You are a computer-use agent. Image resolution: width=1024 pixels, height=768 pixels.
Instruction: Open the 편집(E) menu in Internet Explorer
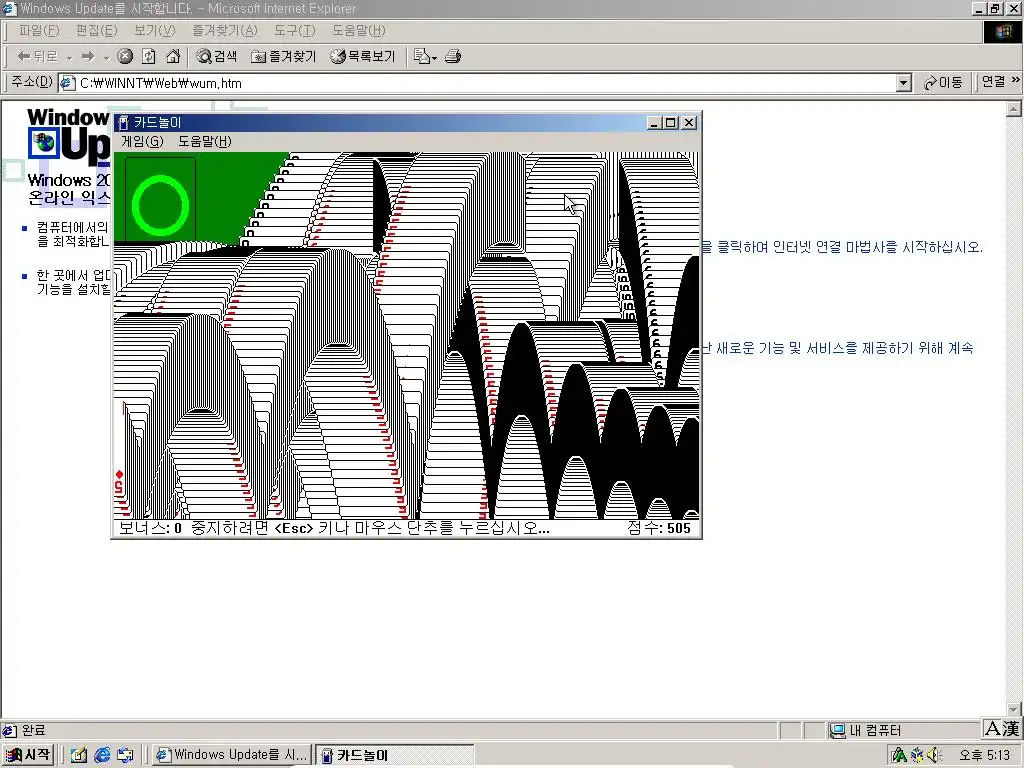click(x=96, y=31)
